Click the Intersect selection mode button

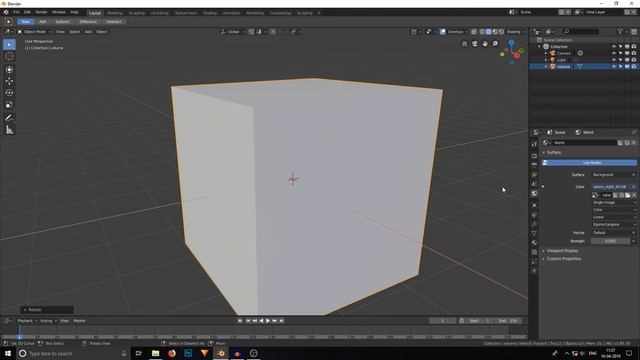(114, 22)
